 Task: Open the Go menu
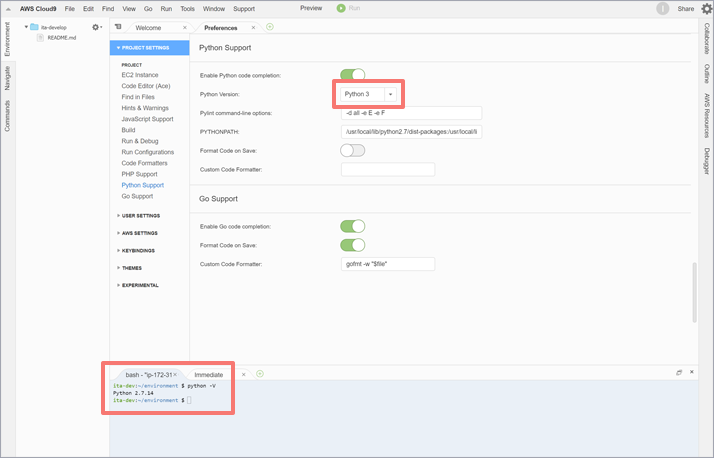pyautogui.click(x=148, y=9)
